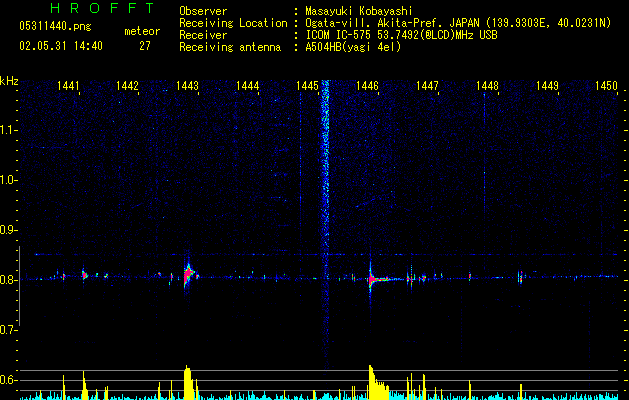Click time marker 1442
The height and width of the screenshot is (400, 629).
pyautogui.click(x=127, y=86)
